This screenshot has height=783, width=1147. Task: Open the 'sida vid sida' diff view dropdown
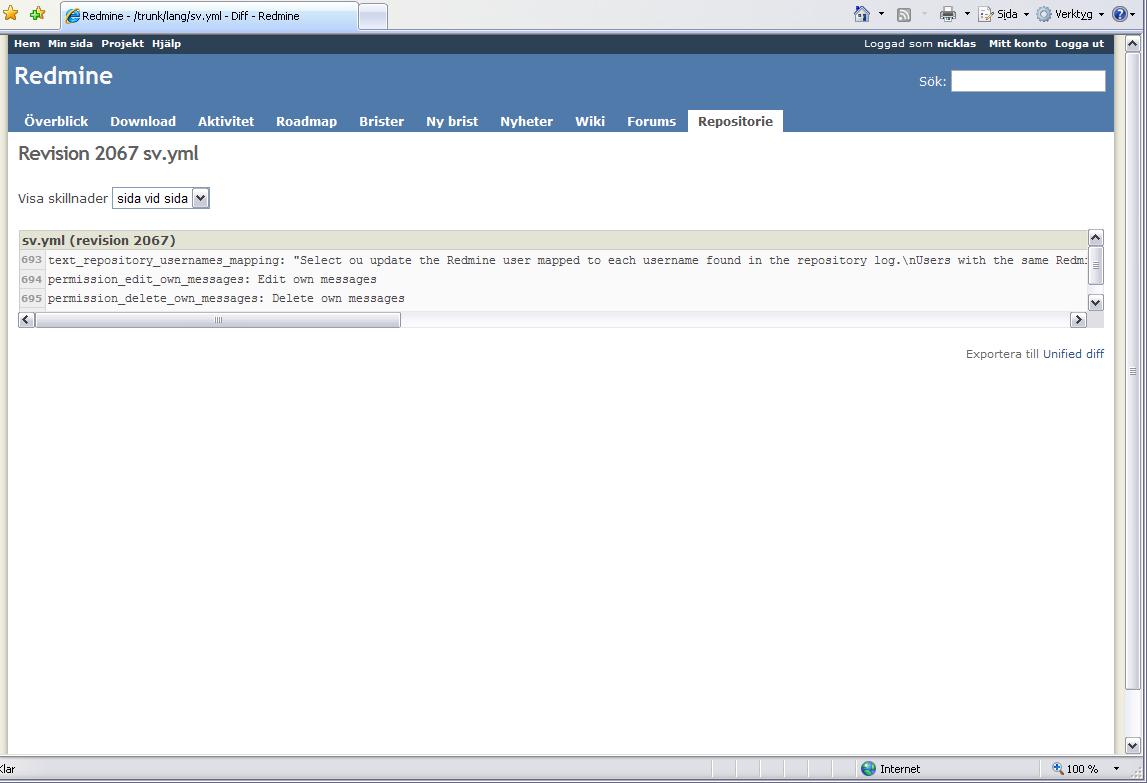point(161,198)
